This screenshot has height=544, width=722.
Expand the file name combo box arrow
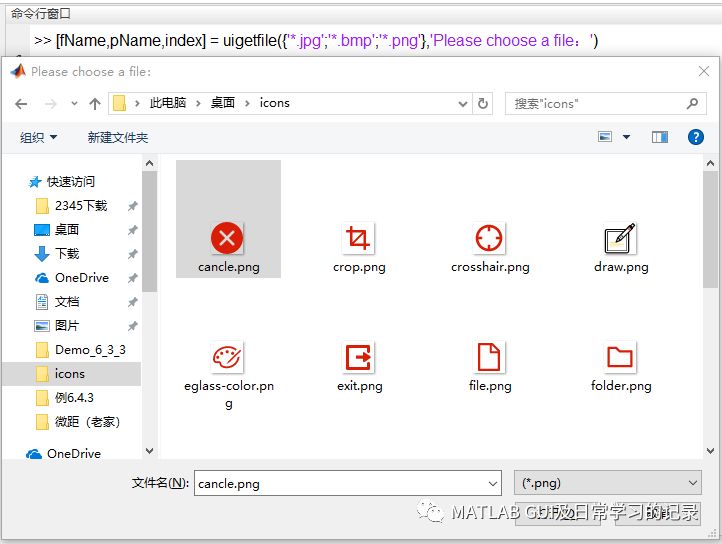[x=492, y=484]
